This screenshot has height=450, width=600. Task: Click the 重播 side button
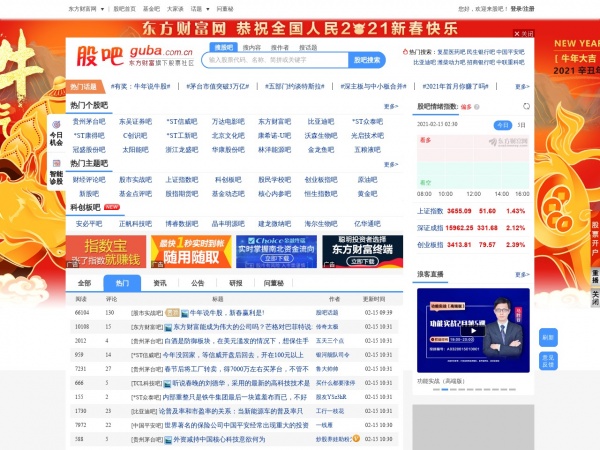[595, 276]
